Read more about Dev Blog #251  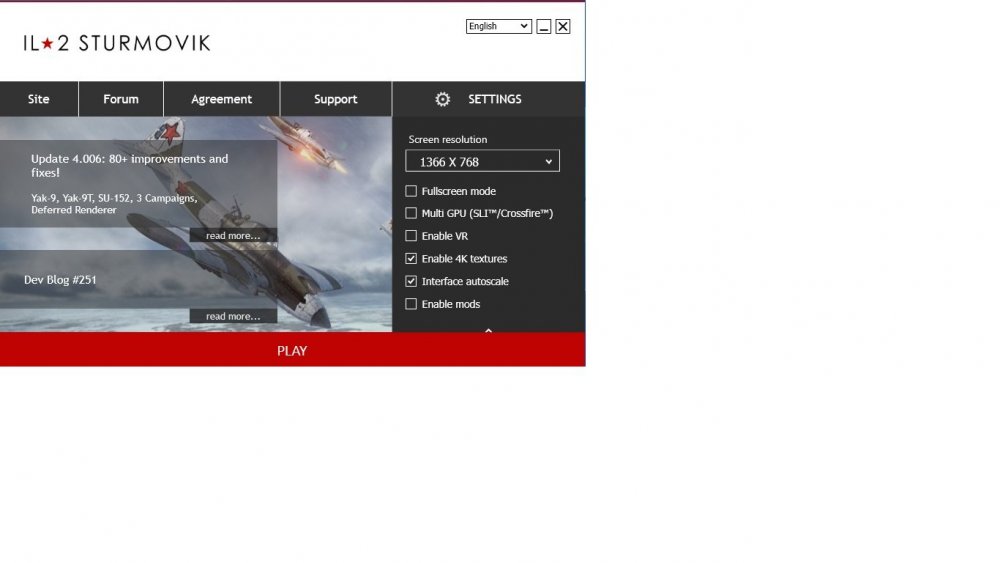pyautogui.click(x=233, y=316)
